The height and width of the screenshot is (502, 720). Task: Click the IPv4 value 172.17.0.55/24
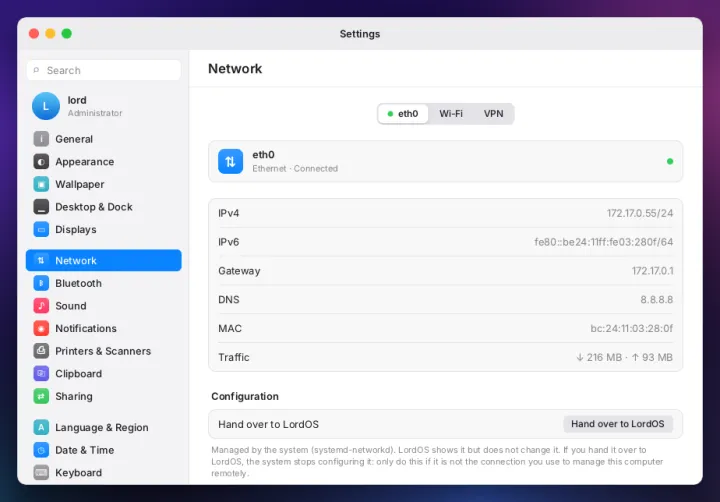[640, 213]
